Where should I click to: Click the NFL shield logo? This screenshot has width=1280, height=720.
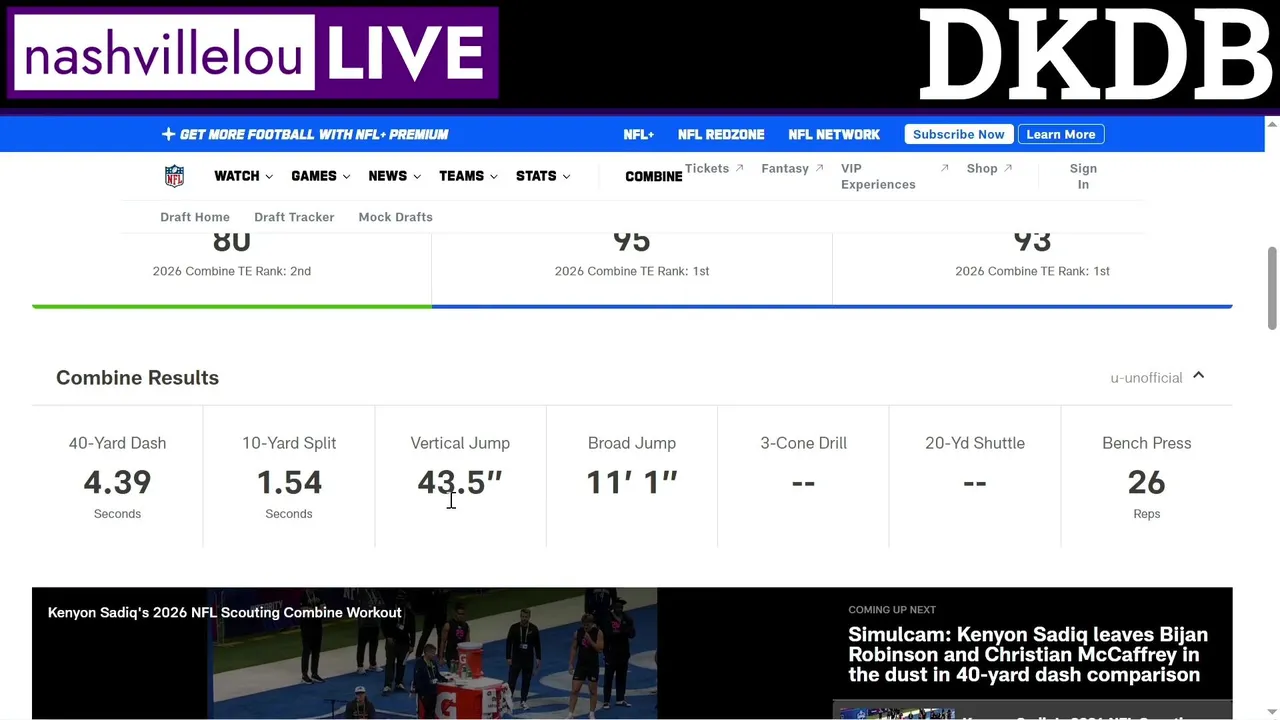[174, 176]
